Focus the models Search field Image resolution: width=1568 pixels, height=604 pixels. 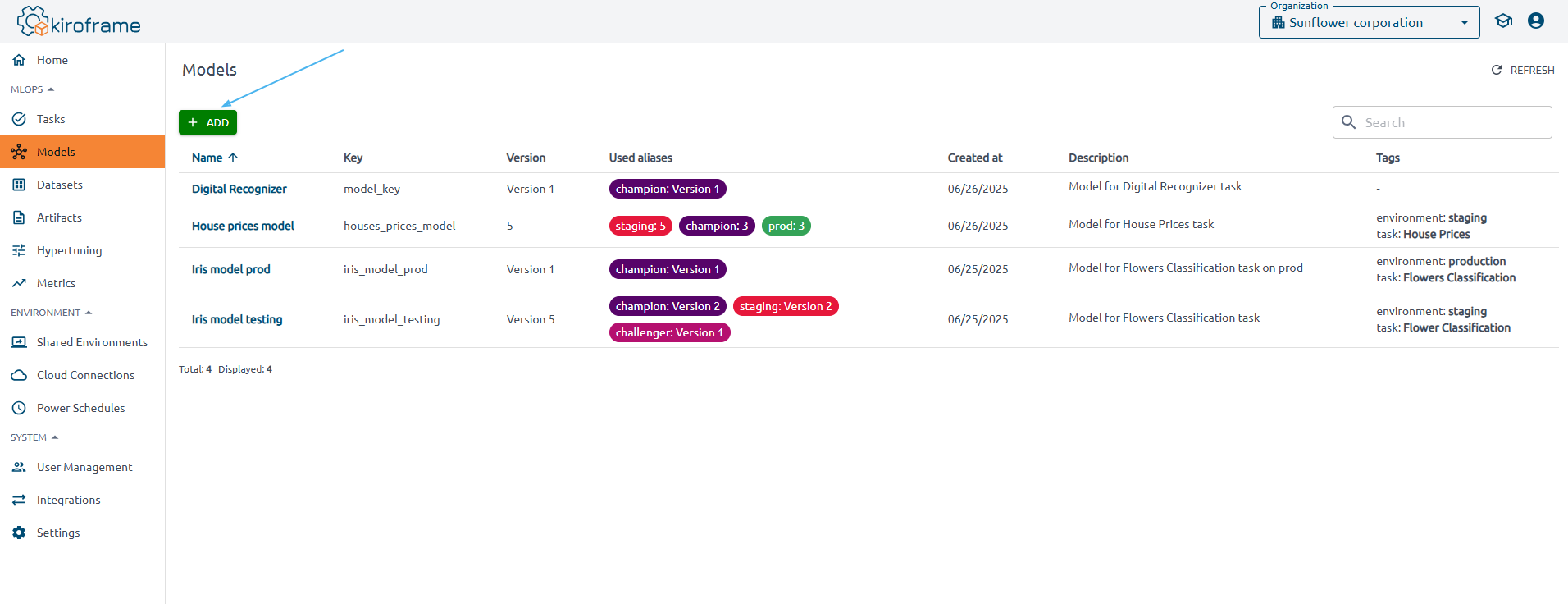click(x=1452, y=122)
